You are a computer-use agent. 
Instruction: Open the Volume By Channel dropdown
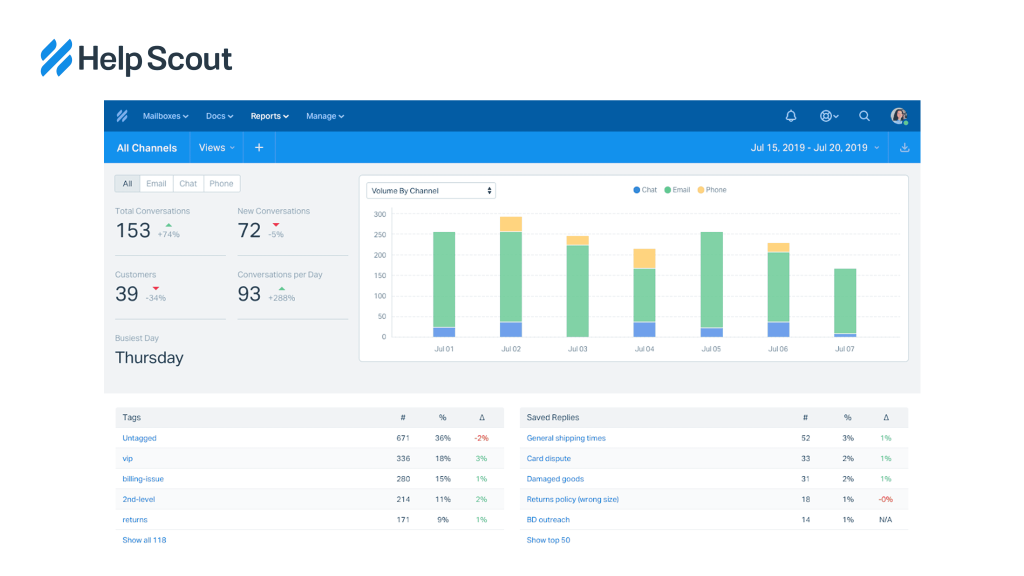point(431,190)
